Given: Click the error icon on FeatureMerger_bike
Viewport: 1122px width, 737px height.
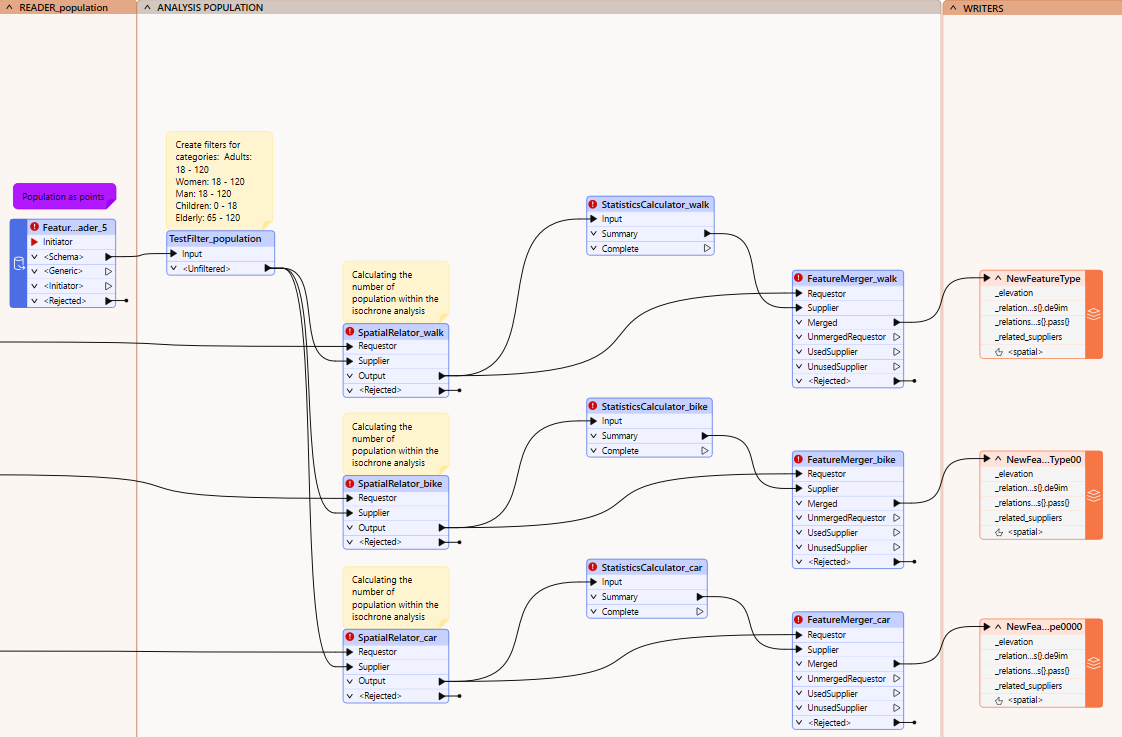Looking at the screenshot, I should 799,459.
